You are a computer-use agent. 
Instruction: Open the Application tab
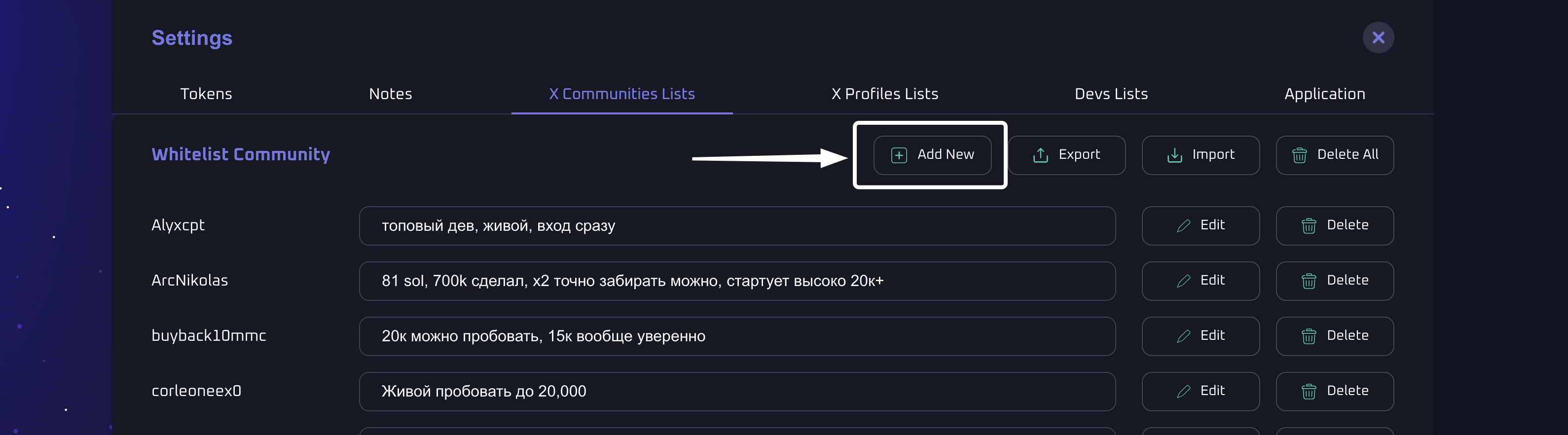[x=1324, y=94]
